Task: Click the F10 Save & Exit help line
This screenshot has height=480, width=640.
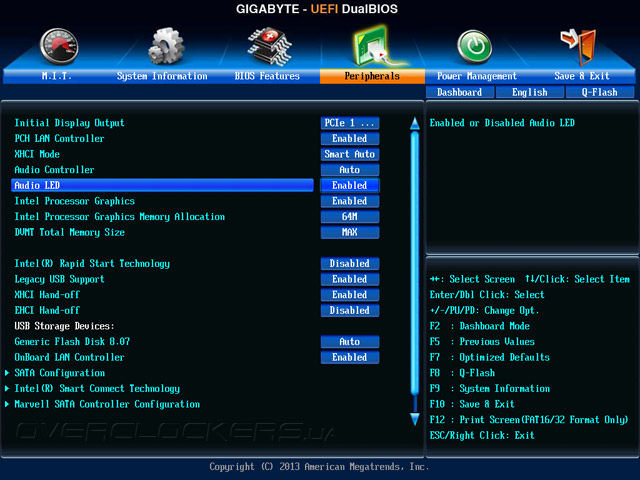Action: click(472, 404)
